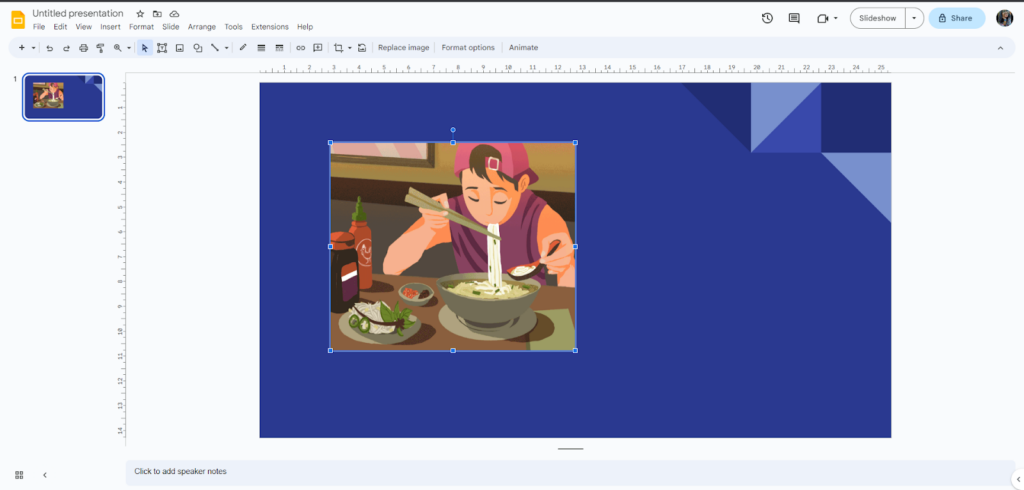The height and width of the screenshot is (490, 1024).
Task: Open version history clock icon
Action: [767, 18]
